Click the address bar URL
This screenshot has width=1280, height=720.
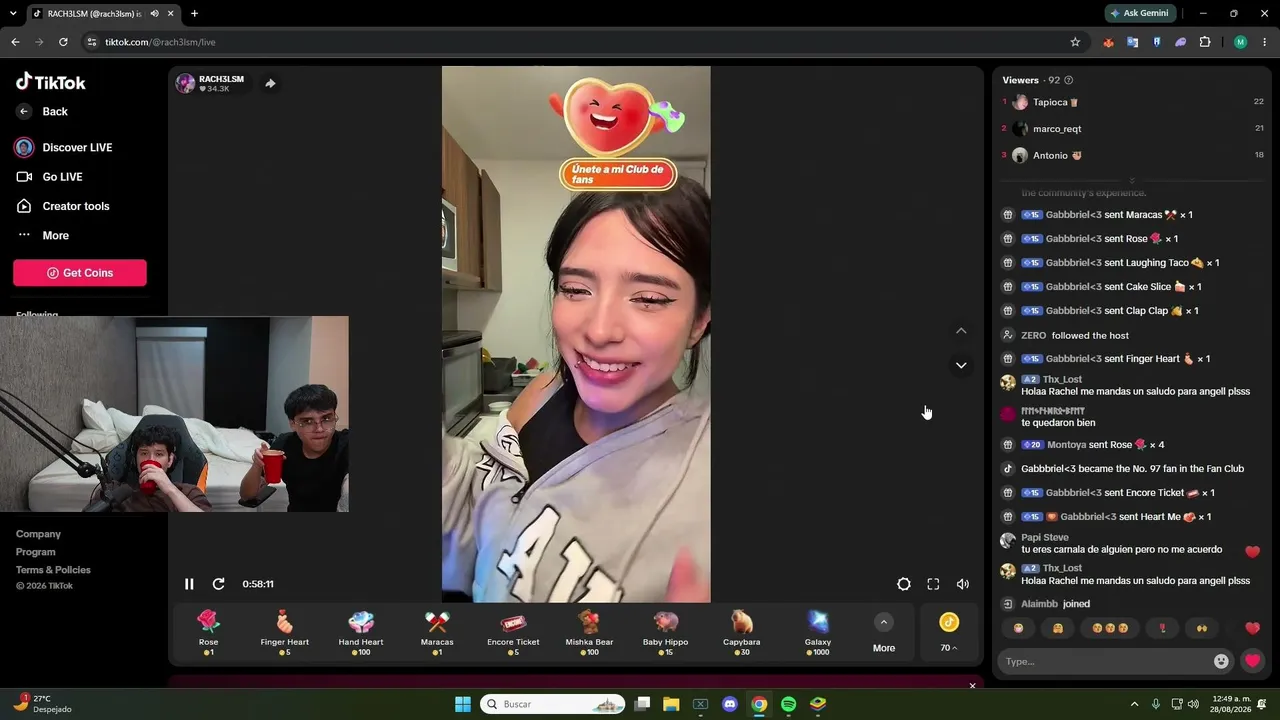tap(160, 42)
